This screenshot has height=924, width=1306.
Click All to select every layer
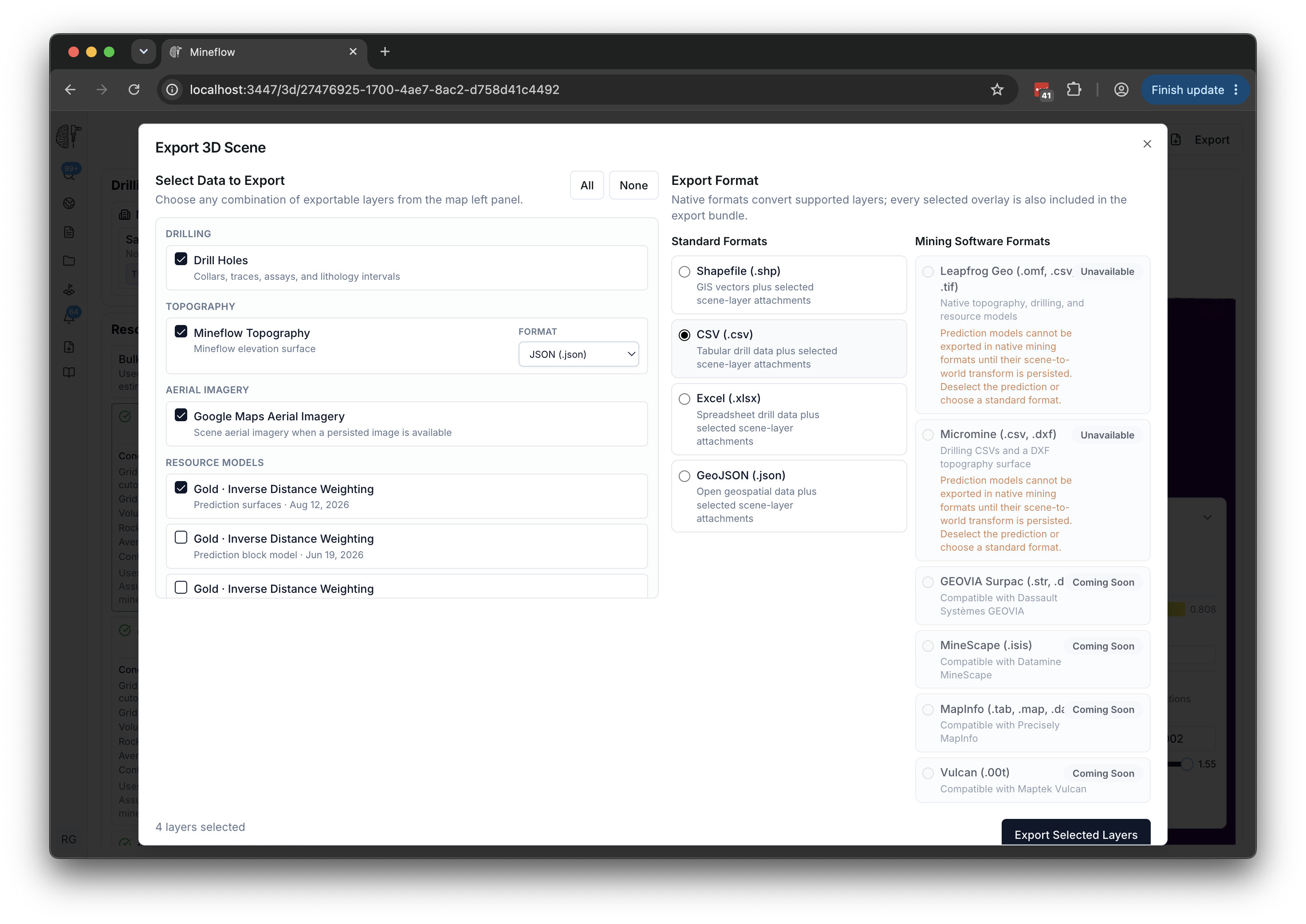[587, 185]
